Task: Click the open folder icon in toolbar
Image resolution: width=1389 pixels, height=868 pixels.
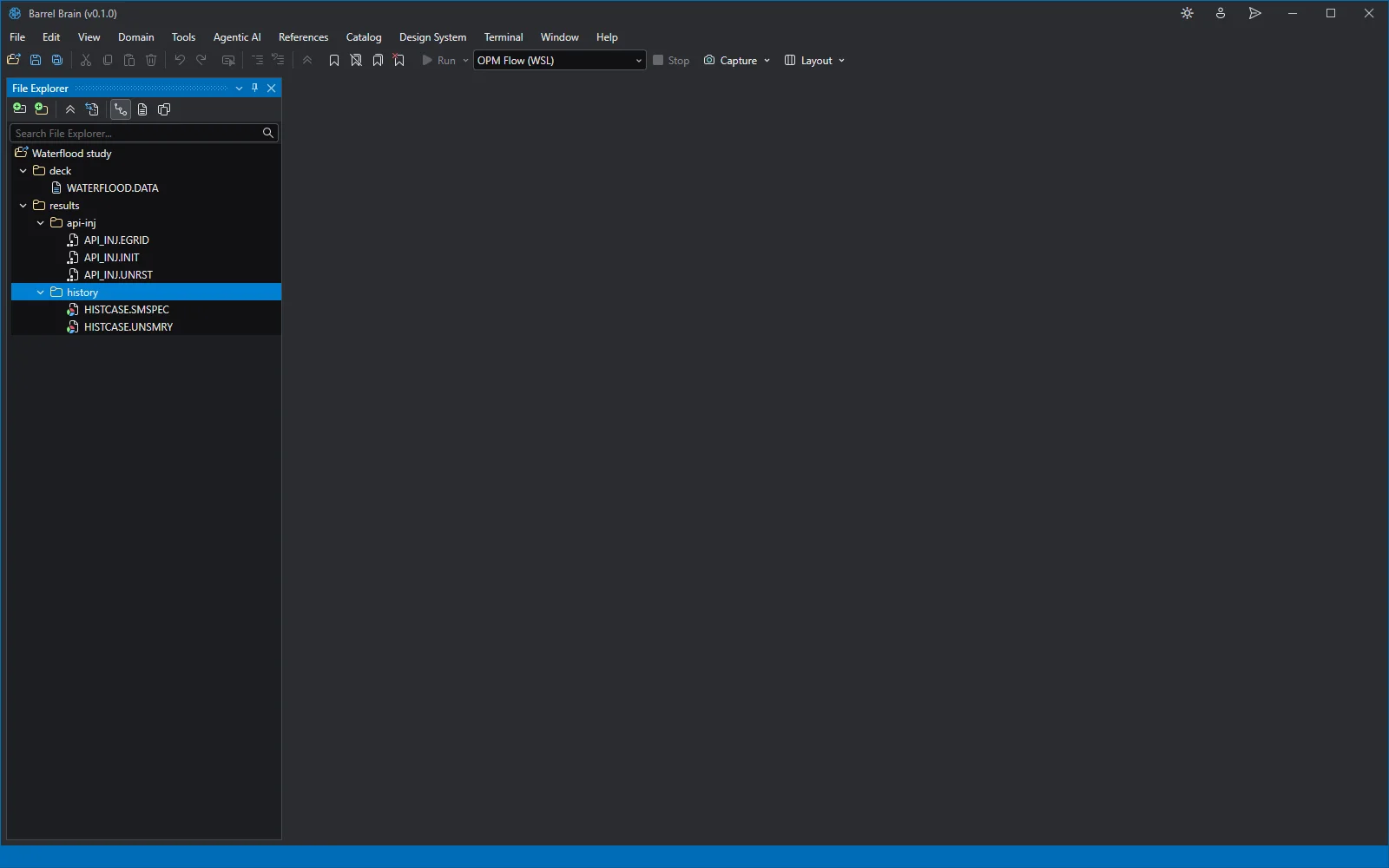Action: click(x=14, y=60)
